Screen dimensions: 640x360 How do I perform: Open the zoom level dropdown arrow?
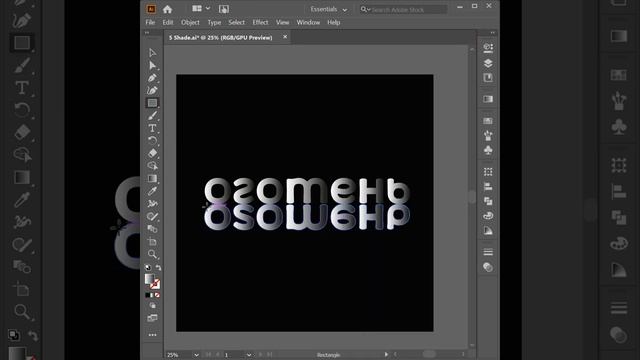[196, 355]
